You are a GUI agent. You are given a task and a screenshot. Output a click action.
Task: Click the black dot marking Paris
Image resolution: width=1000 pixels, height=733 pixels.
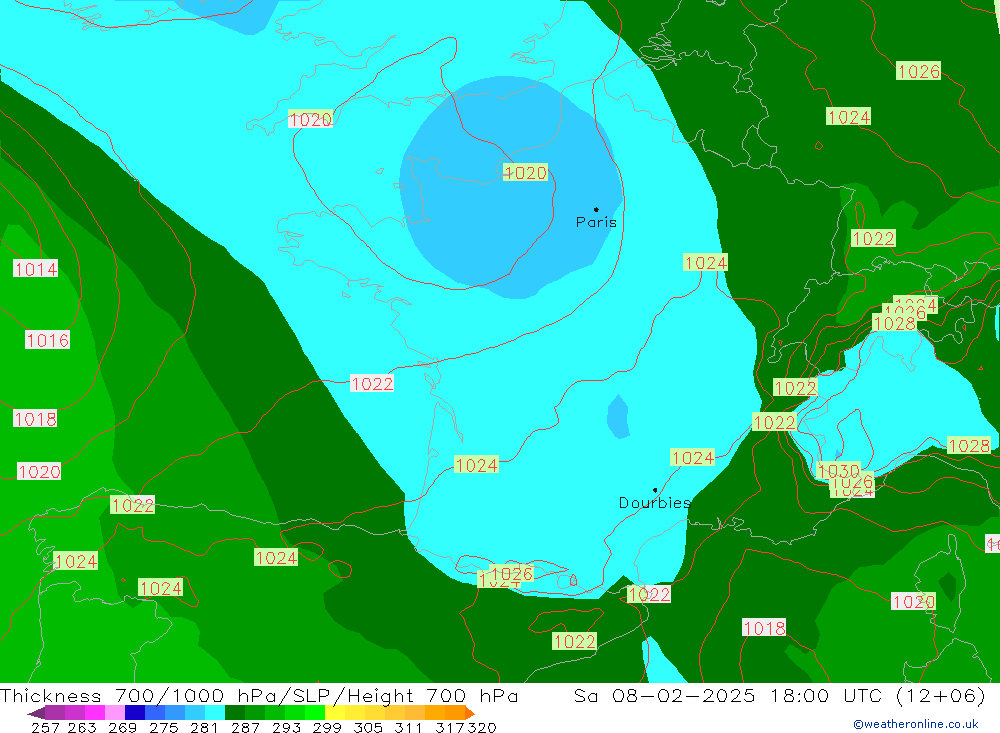pos(596,209)
